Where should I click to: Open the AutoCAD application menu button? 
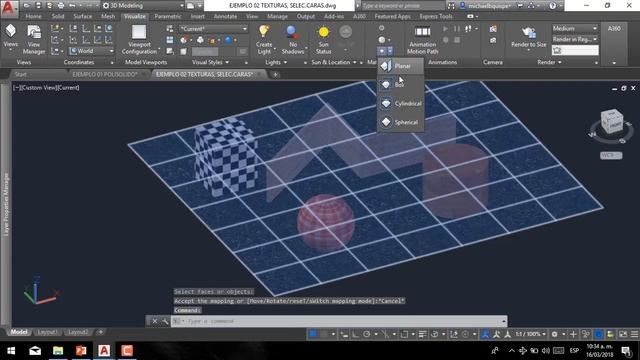pyautogui.click(x=9, y=8)
